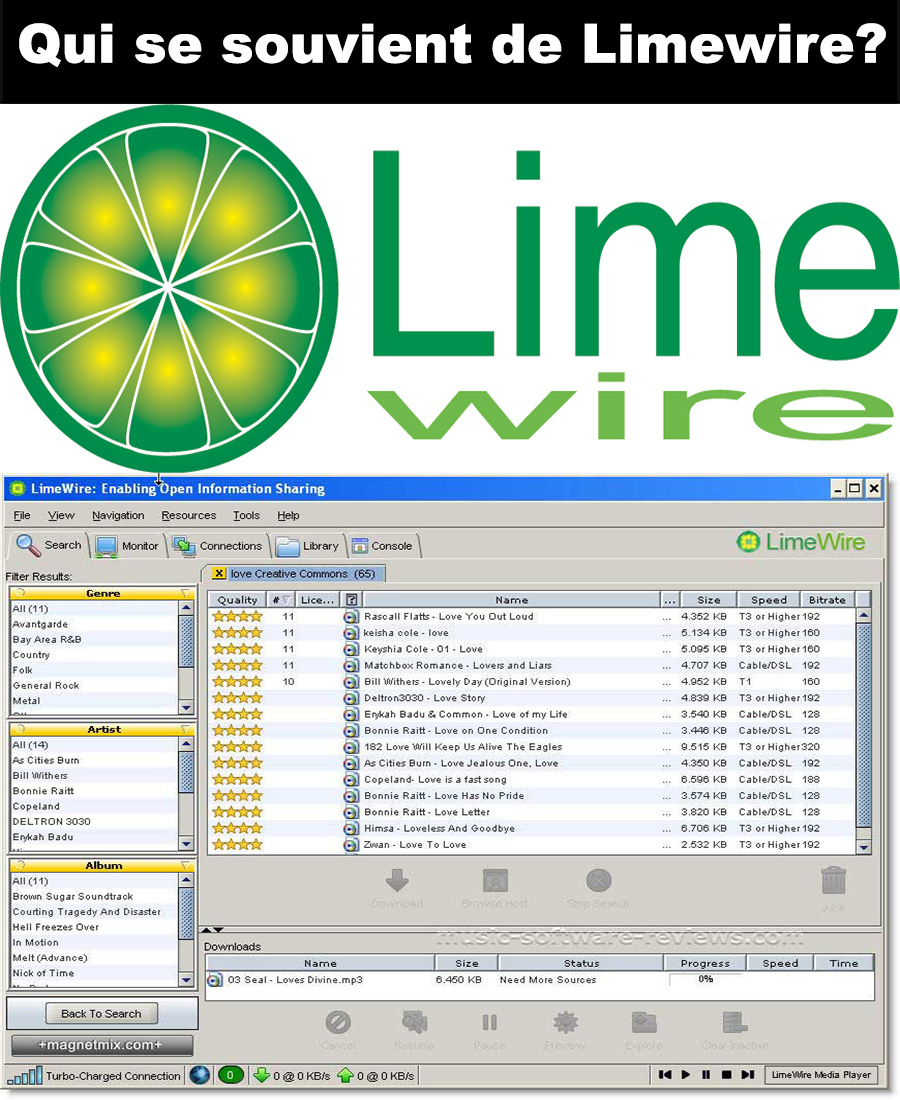Click the Clear Inactive icon
This screenshot has width=900, height=1100.
click(735, 1022)
